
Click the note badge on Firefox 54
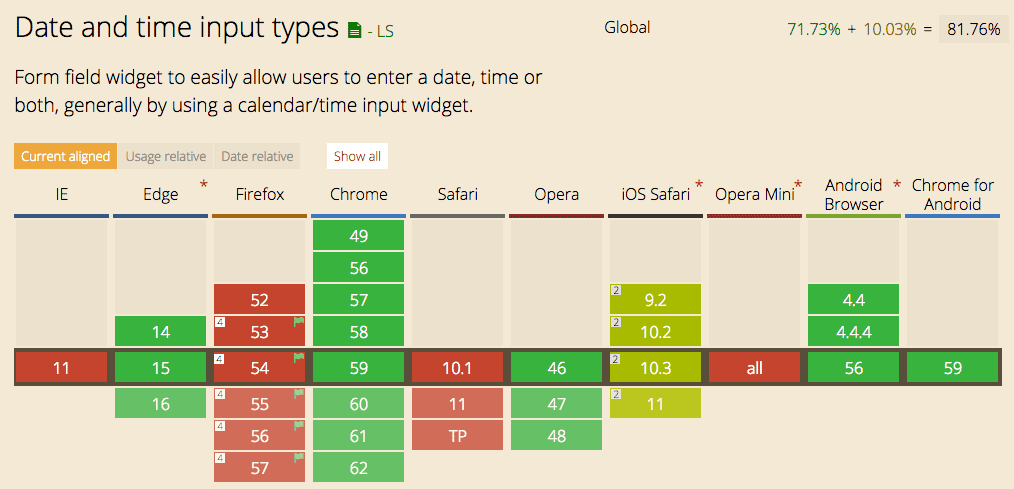point(219,357)
